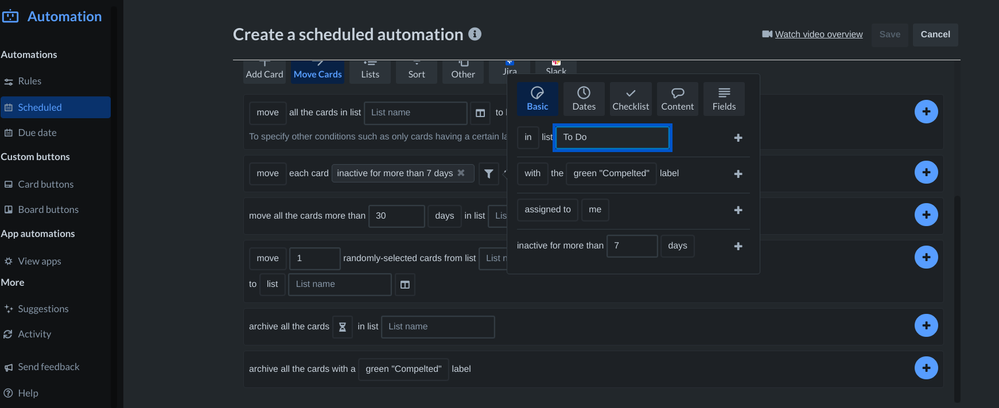This screenshot has height=408, width=999.
Task: Toggle 'move' in the randomly-selected cards row
Action: pyautogui.click(x=268, y=259)
